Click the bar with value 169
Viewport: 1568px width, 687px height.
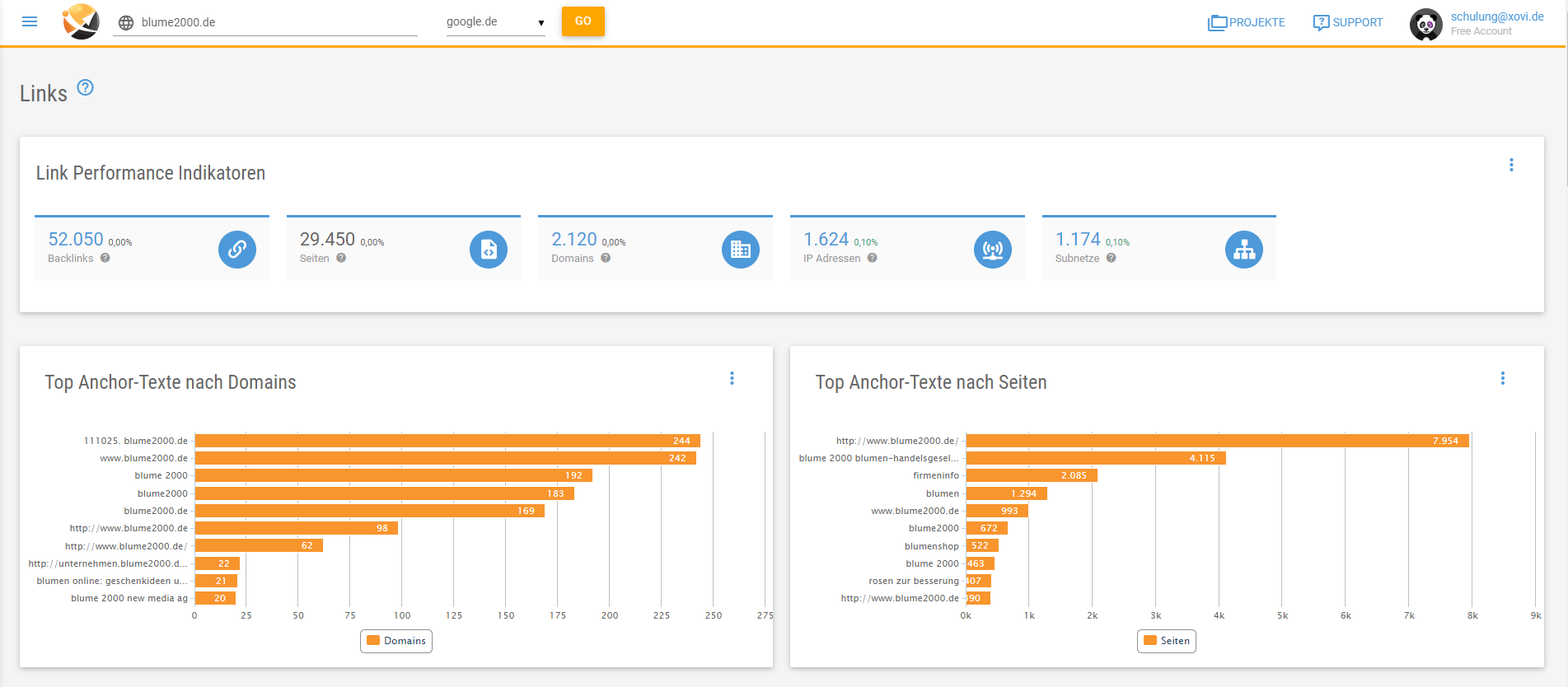pyautogui.click(x=370, y=511)
